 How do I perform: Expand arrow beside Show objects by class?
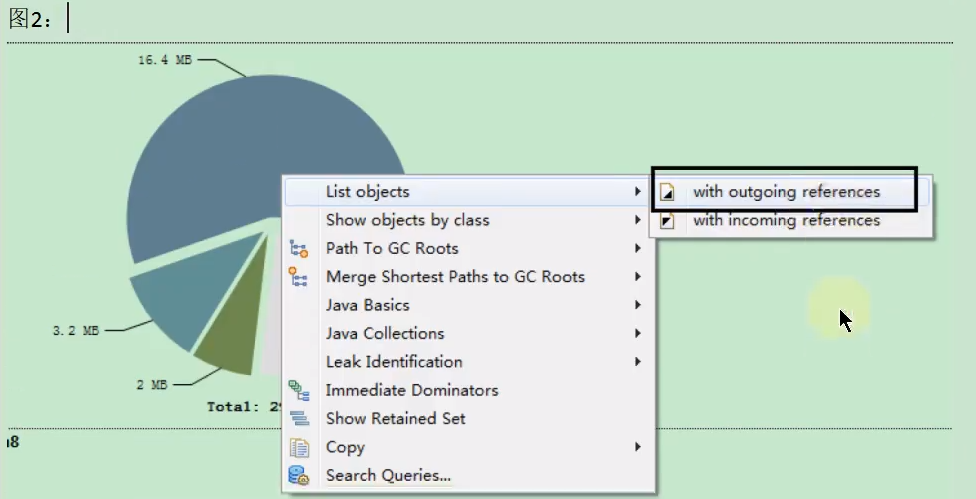(638, 220)
